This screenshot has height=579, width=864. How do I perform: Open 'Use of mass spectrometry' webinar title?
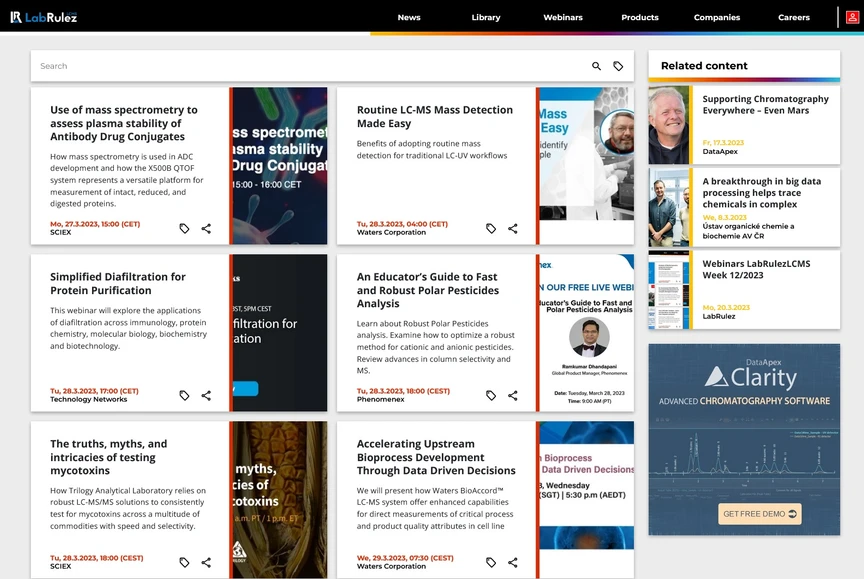coord(124,123)
